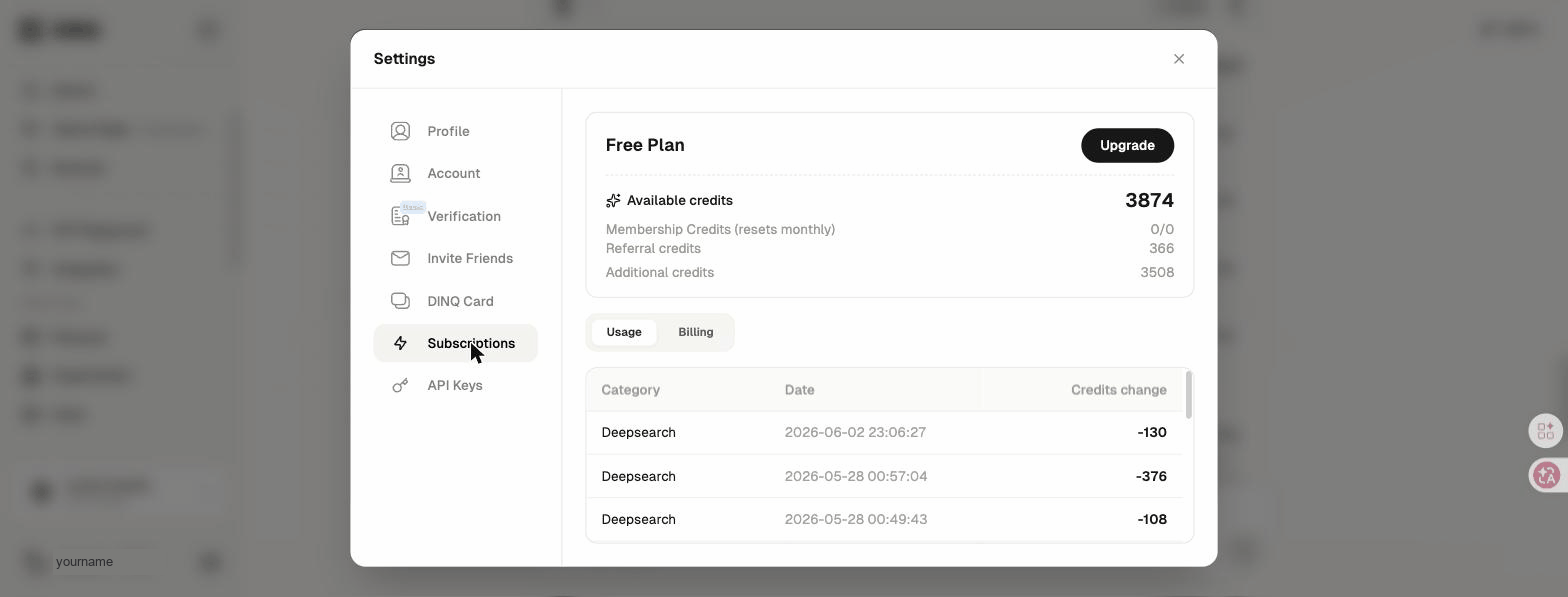1568x597 pixels.
Task: Click the Profile person icon
Action: coord(400,131)
